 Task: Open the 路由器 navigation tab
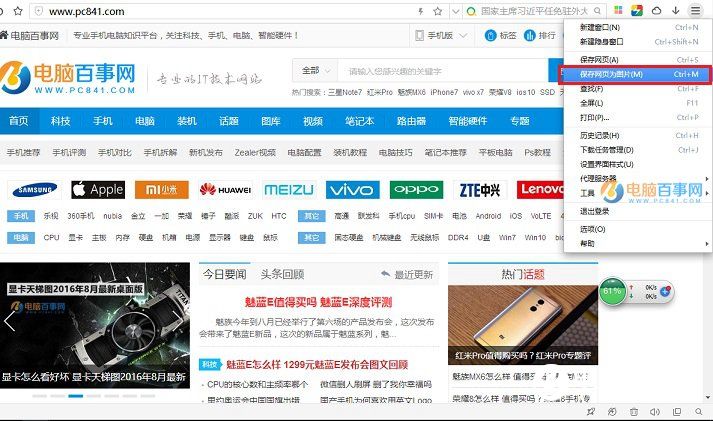(x=411, y=121)
